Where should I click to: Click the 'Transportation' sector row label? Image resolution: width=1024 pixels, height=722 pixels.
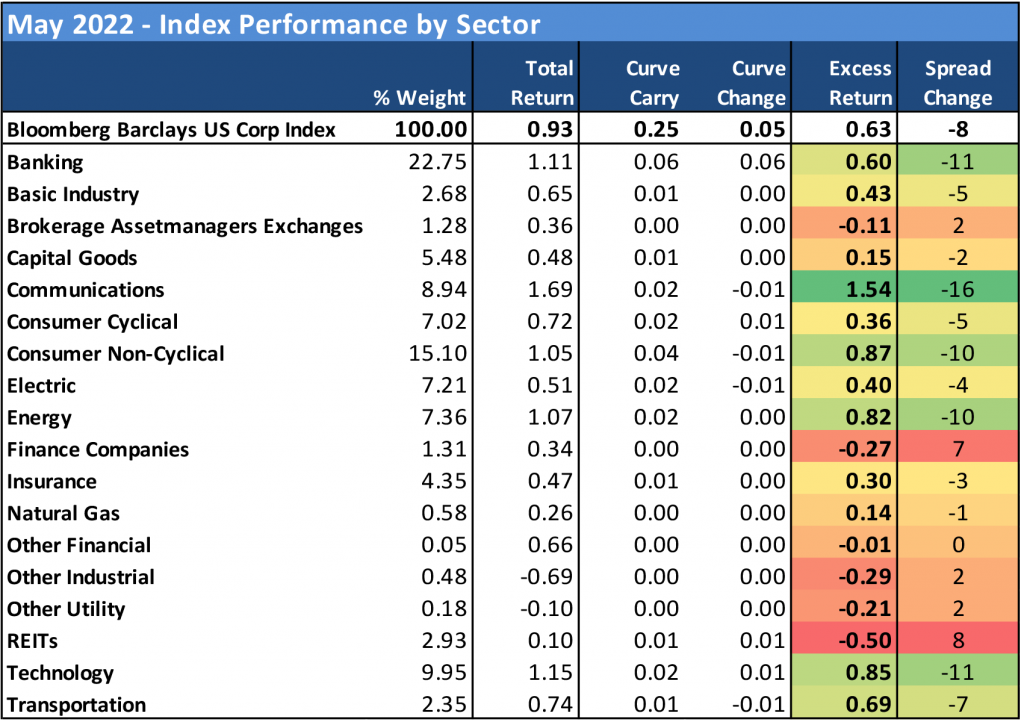(76, 705)
